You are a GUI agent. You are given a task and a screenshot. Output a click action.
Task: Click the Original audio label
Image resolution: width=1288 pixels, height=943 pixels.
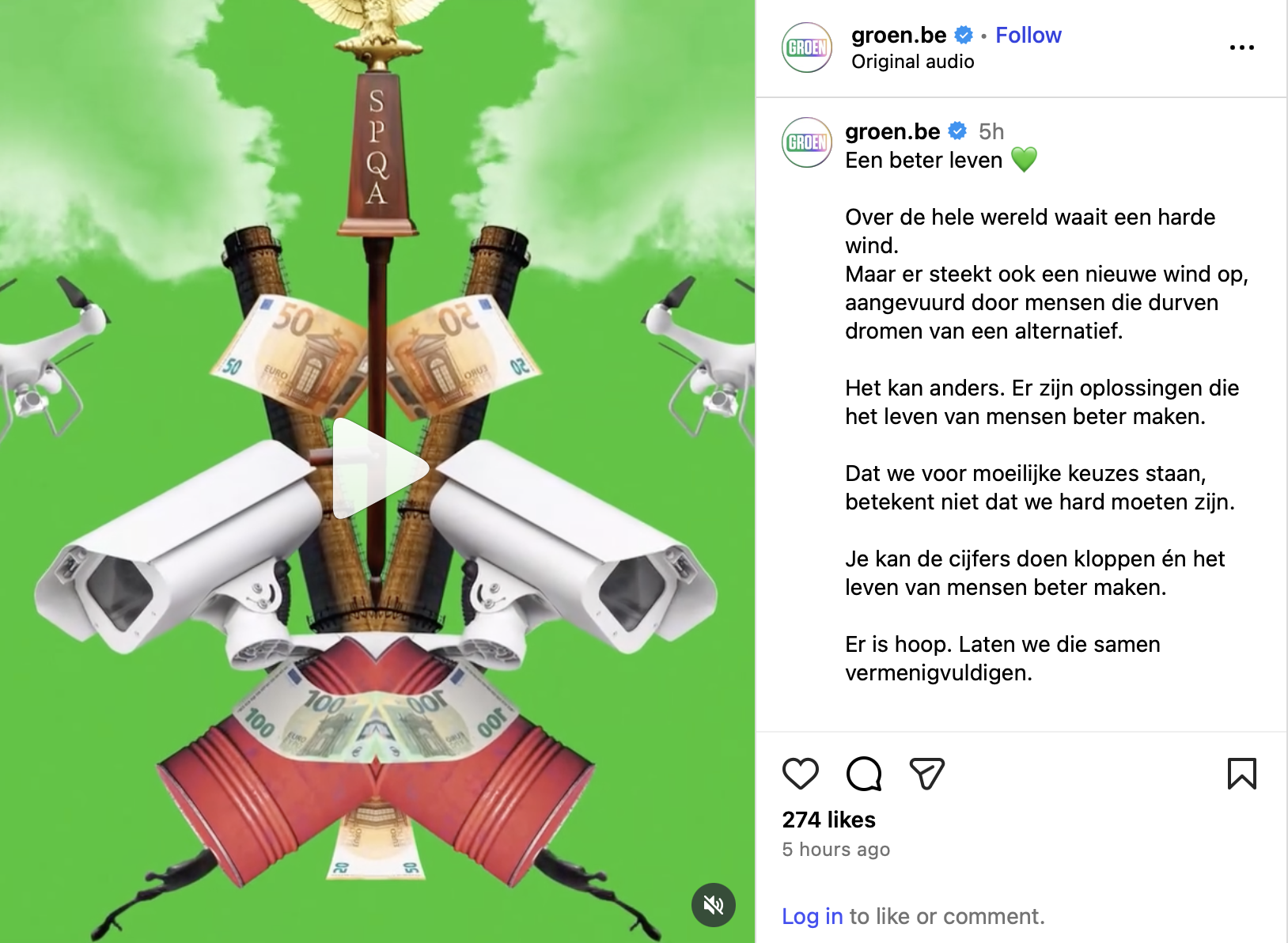(x=912, y=62)
